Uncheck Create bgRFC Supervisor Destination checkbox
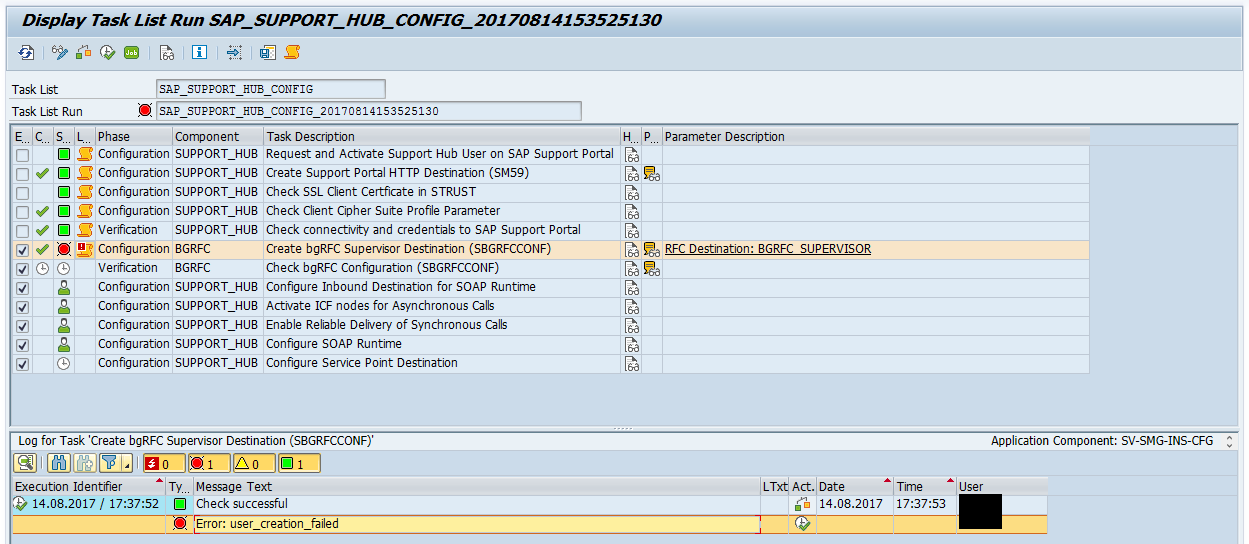This screenshot has height=544, width=1249. 22,250
